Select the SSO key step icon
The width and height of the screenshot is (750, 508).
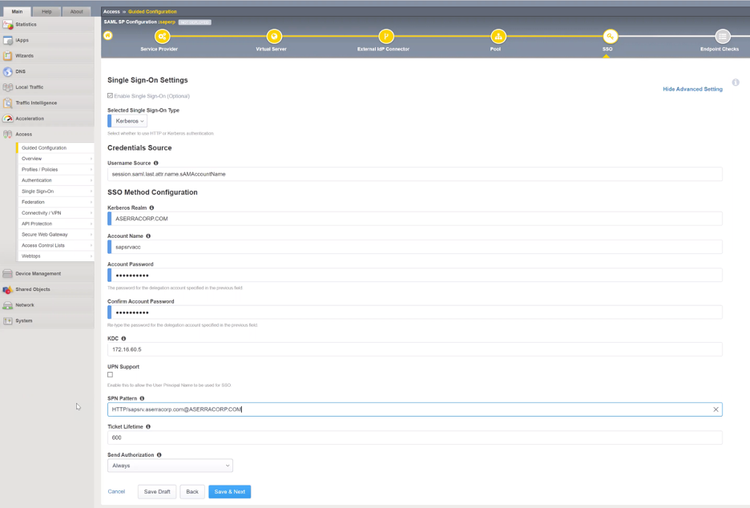[610, 36]
